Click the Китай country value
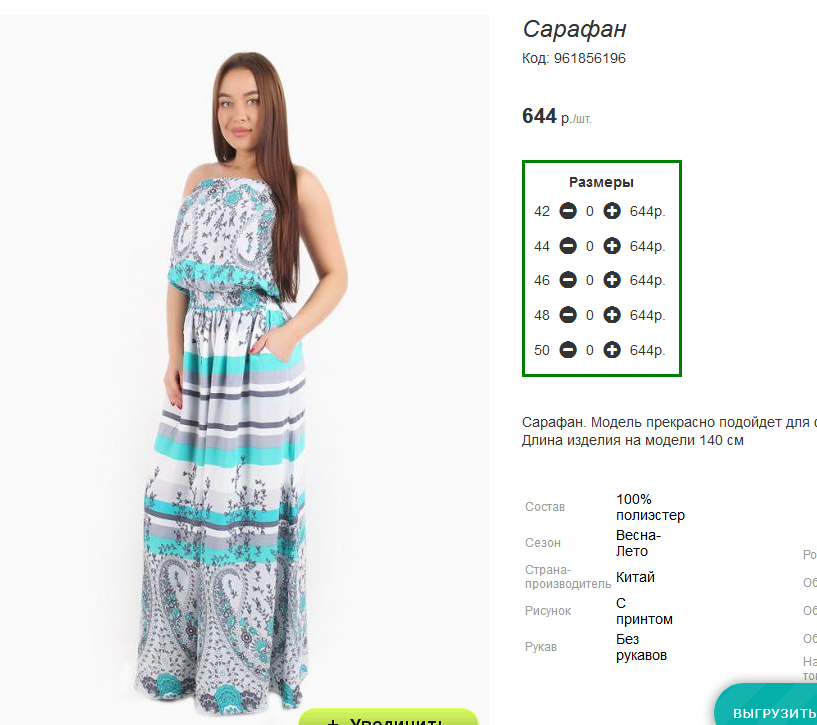Screen dimensions: 817x725 [x=635, y=577]
